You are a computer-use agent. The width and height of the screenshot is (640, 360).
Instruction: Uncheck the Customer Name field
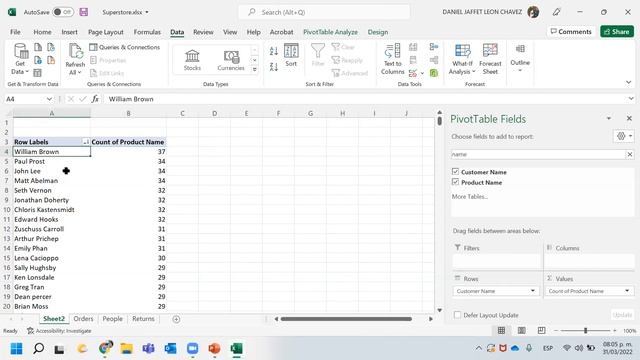click(456, 171)
